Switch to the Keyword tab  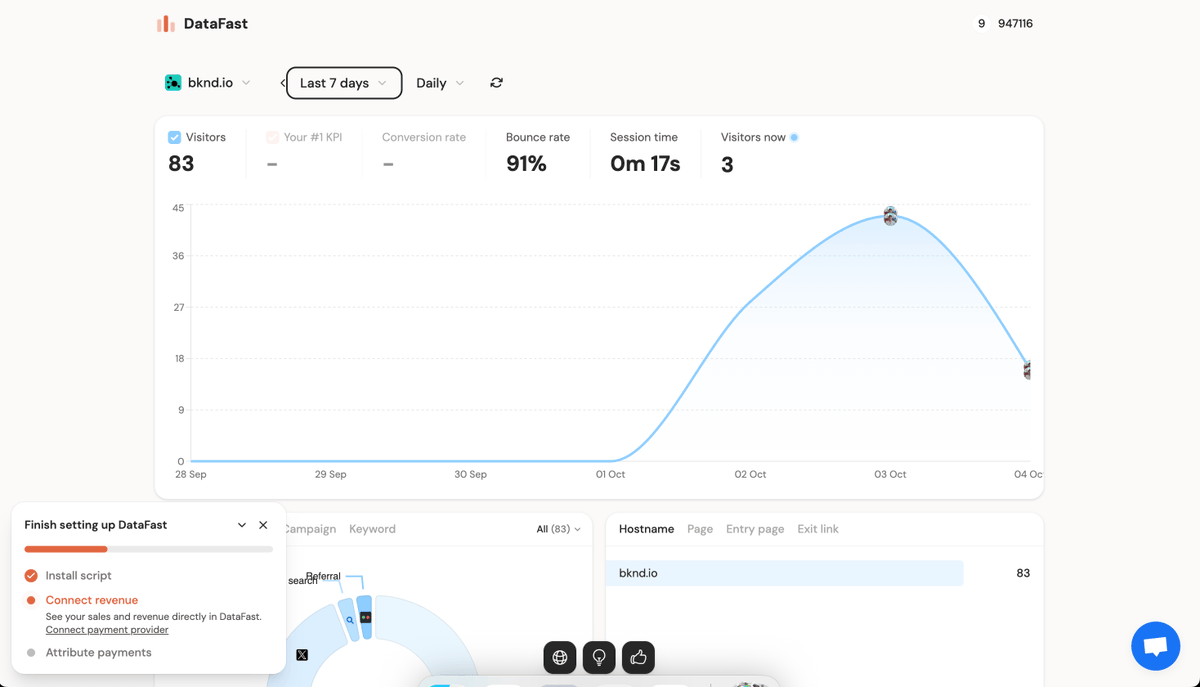tap(372, 529)
